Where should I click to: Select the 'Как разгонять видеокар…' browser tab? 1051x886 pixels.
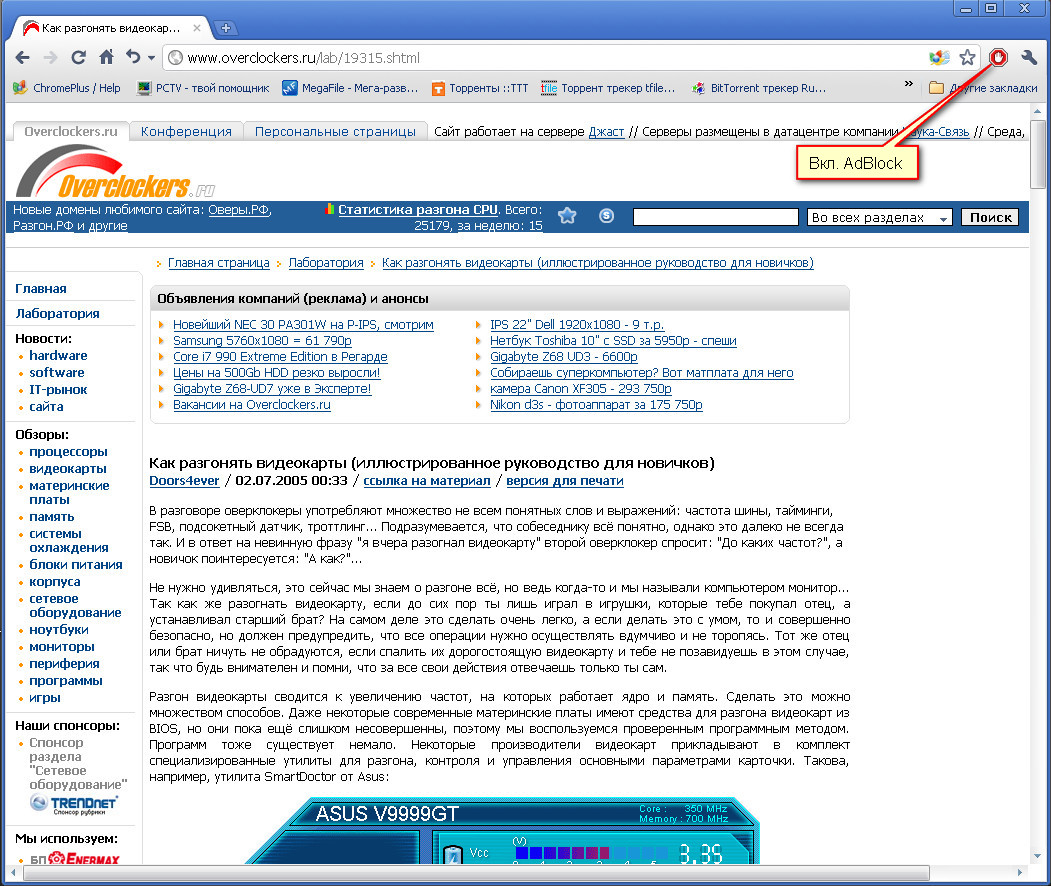click(x=111, y=28)
